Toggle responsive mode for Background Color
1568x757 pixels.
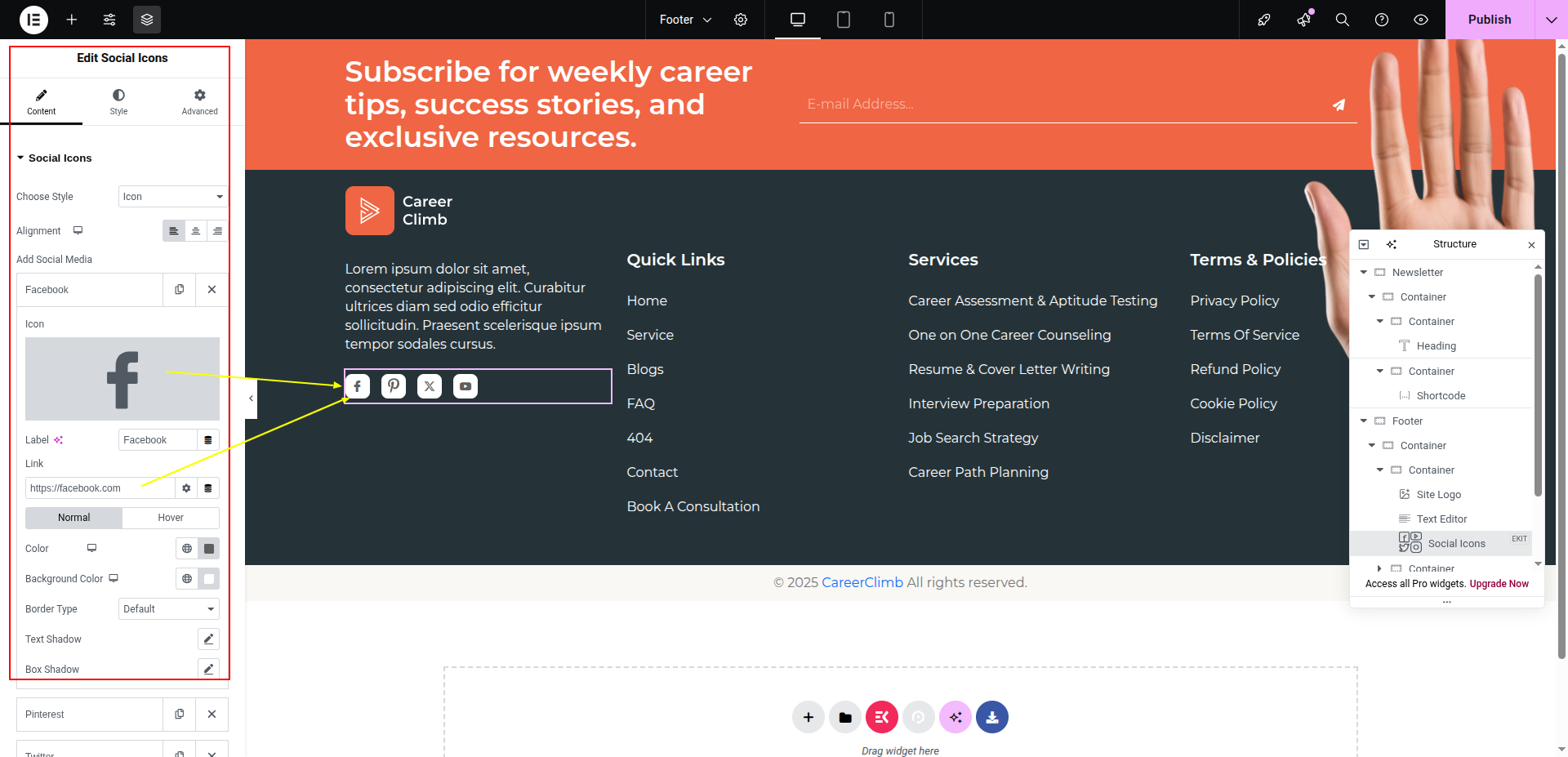tap(114, 578)
